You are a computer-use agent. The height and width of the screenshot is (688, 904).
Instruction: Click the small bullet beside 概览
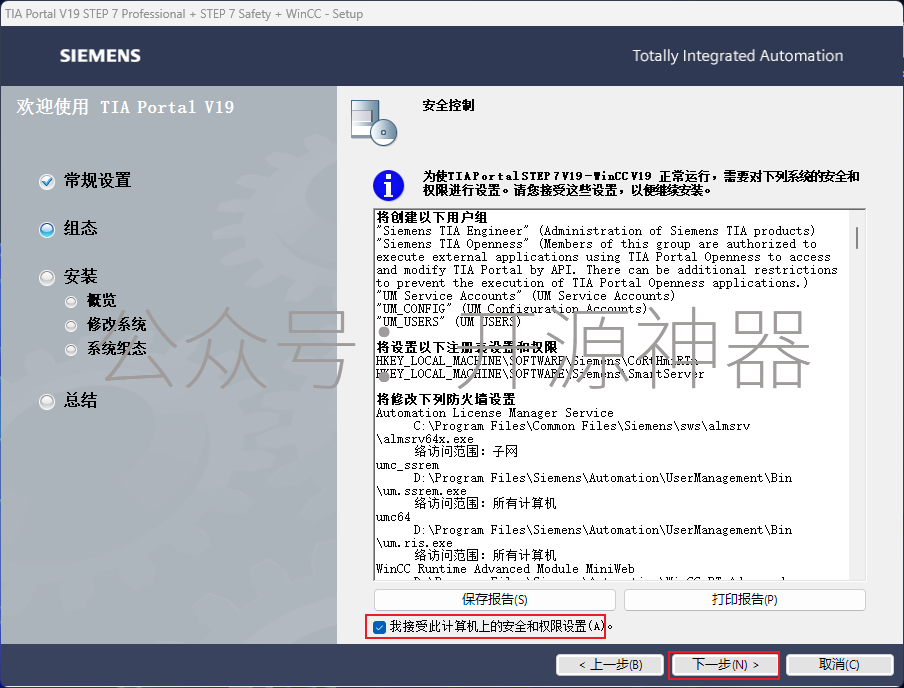coord(71,301)
